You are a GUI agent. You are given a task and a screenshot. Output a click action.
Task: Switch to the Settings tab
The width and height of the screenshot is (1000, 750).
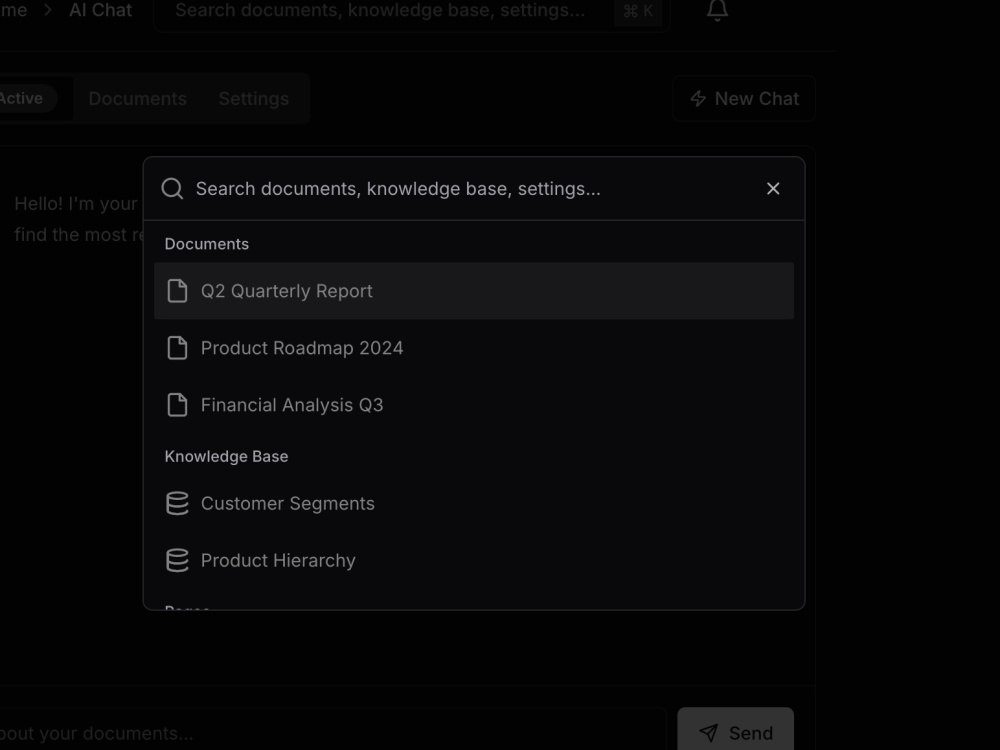pyautogui.click(x=254, y=98)
